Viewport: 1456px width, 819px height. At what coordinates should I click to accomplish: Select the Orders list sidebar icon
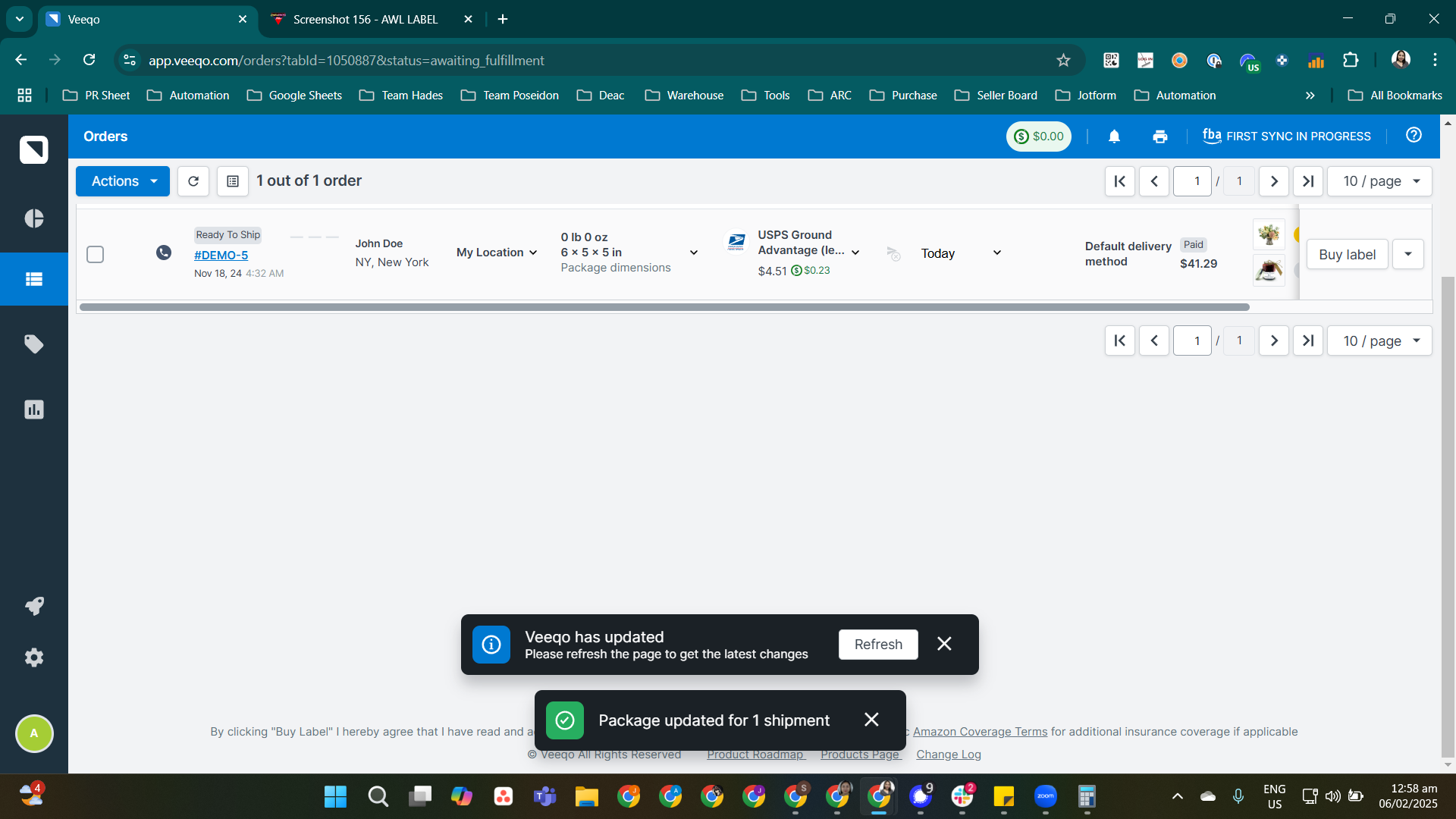pyautogui.click(x=34, y=279)
